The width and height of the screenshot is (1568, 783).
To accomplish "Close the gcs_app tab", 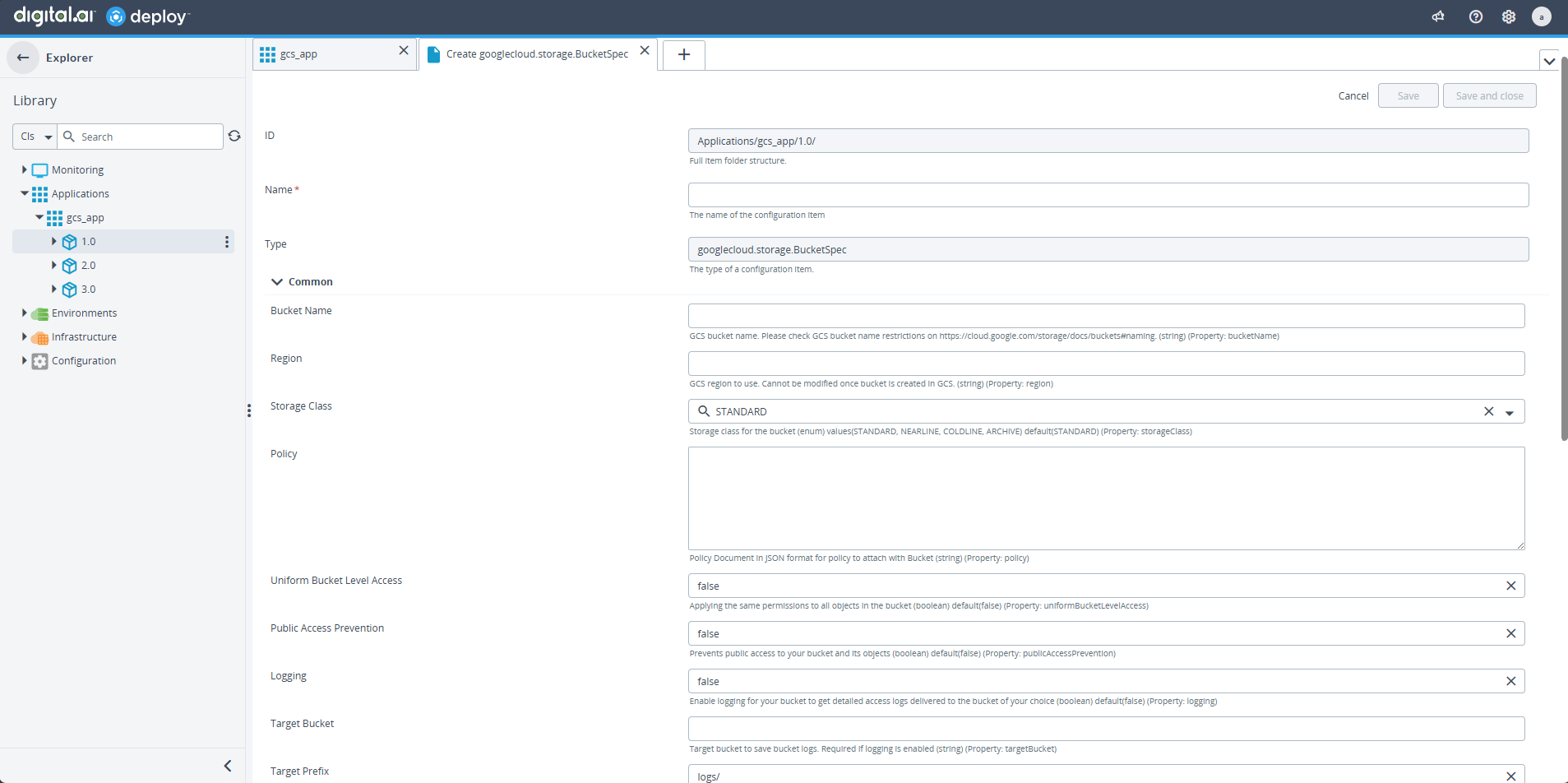I will (404, 50).
